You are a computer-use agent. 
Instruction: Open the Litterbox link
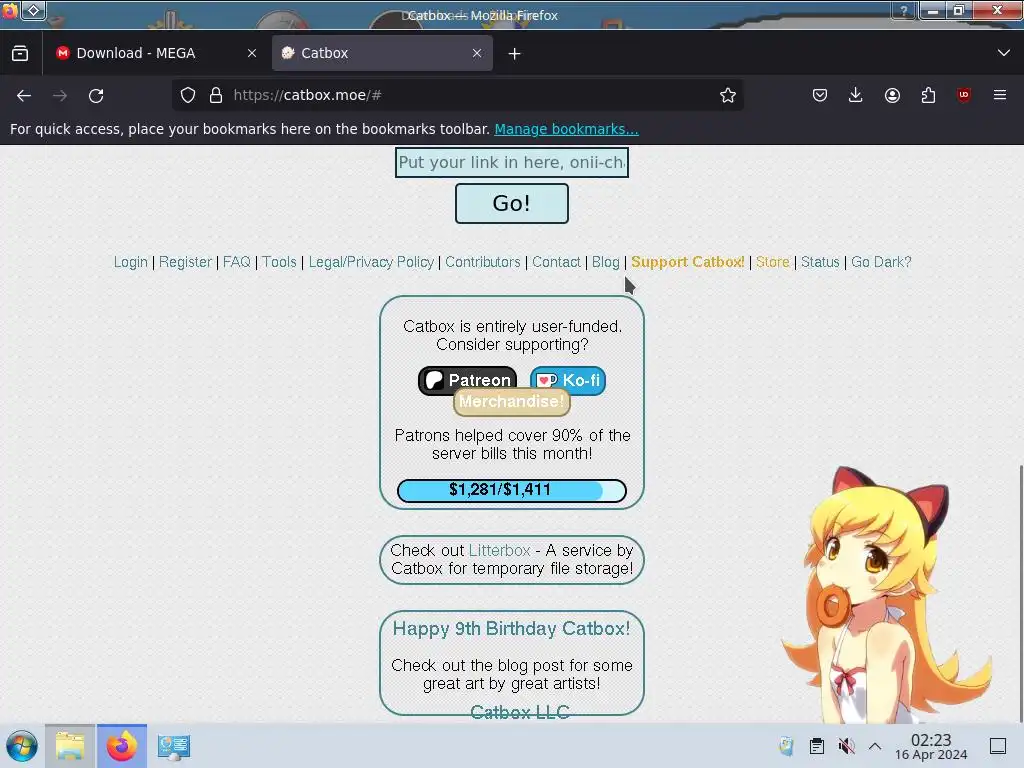pyautogui.click(x=499, y=551)
